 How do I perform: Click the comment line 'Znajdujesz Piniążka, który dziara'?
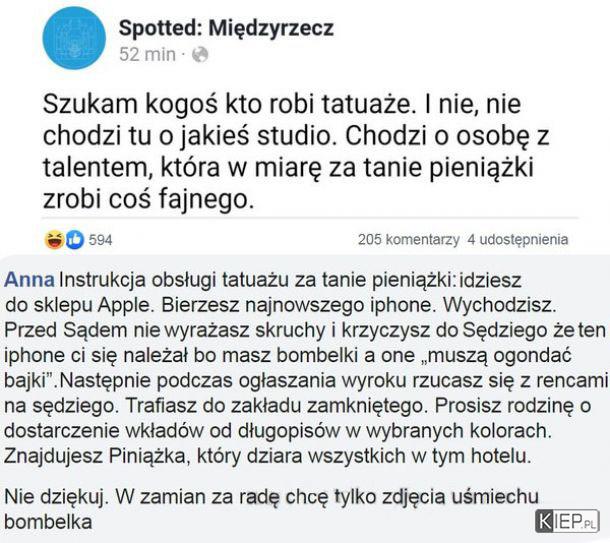pyautogui.click(x=267, y=456)
